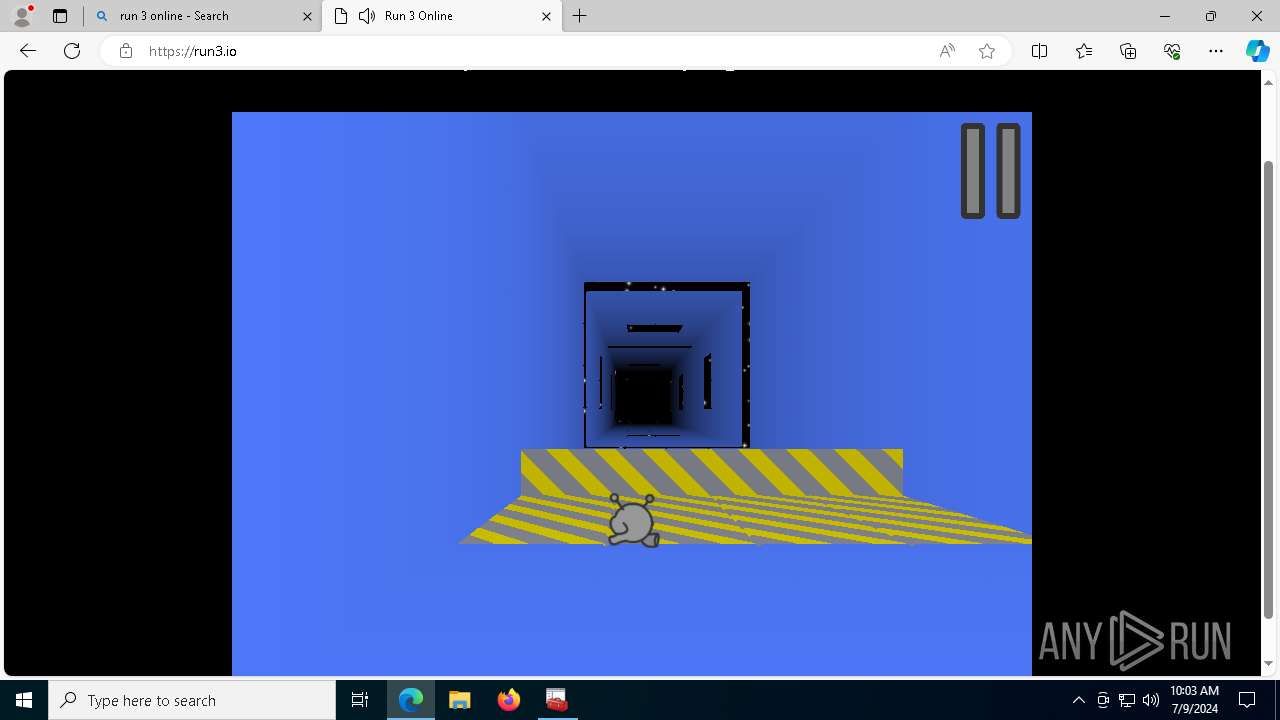Open the network status tray icon

[x=1127, y=700]
